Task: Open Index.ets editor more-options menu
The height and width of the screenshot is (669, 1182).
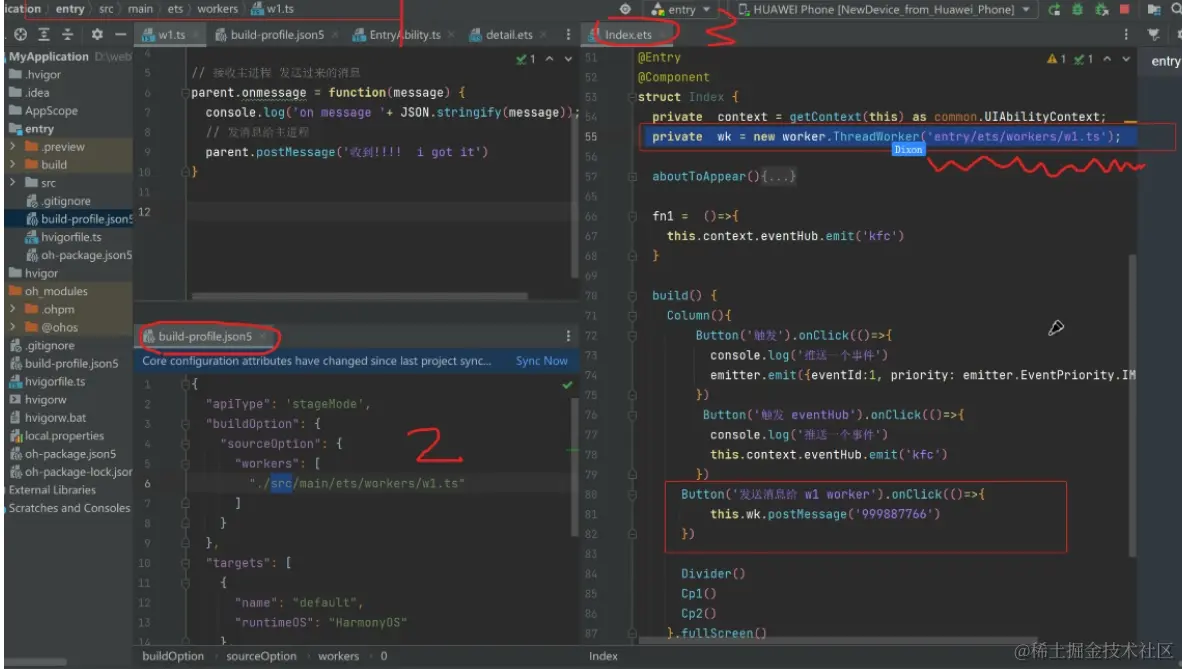Action: point(1125,35)
